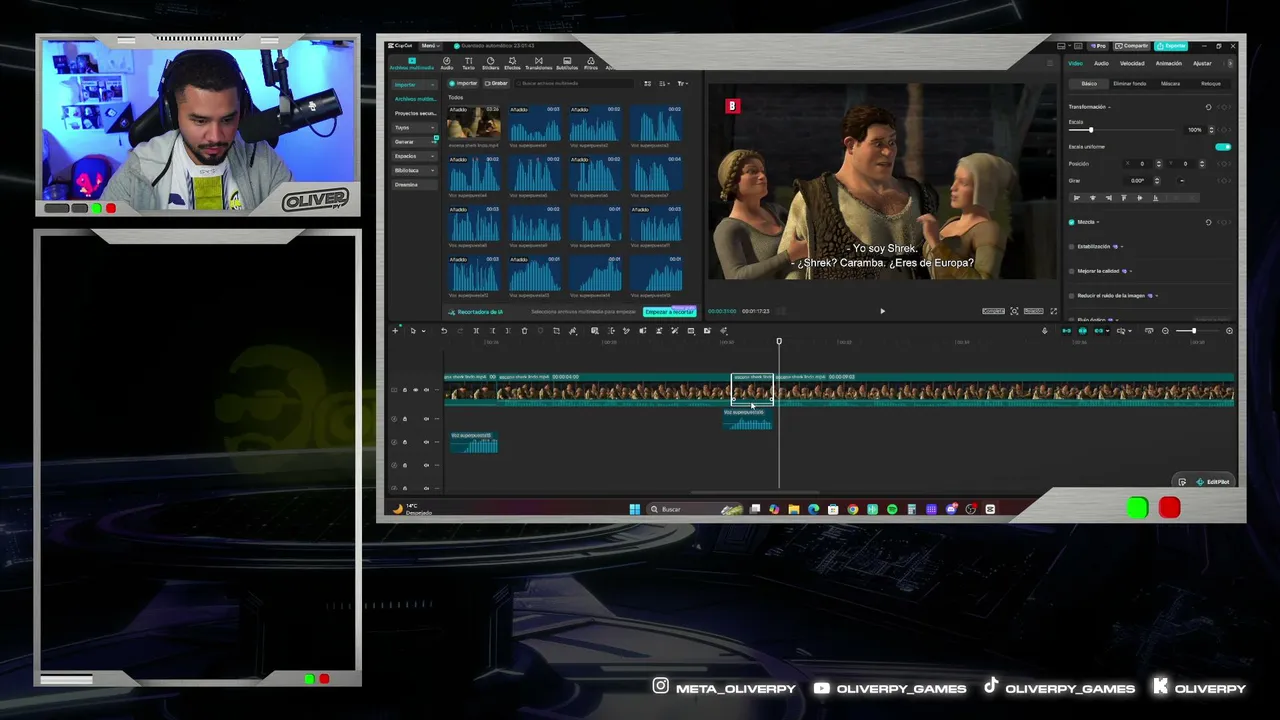Viewport: 1280px width, 720px height.
Task: Open the Filtros tab
Action: (x=591, y=63)
